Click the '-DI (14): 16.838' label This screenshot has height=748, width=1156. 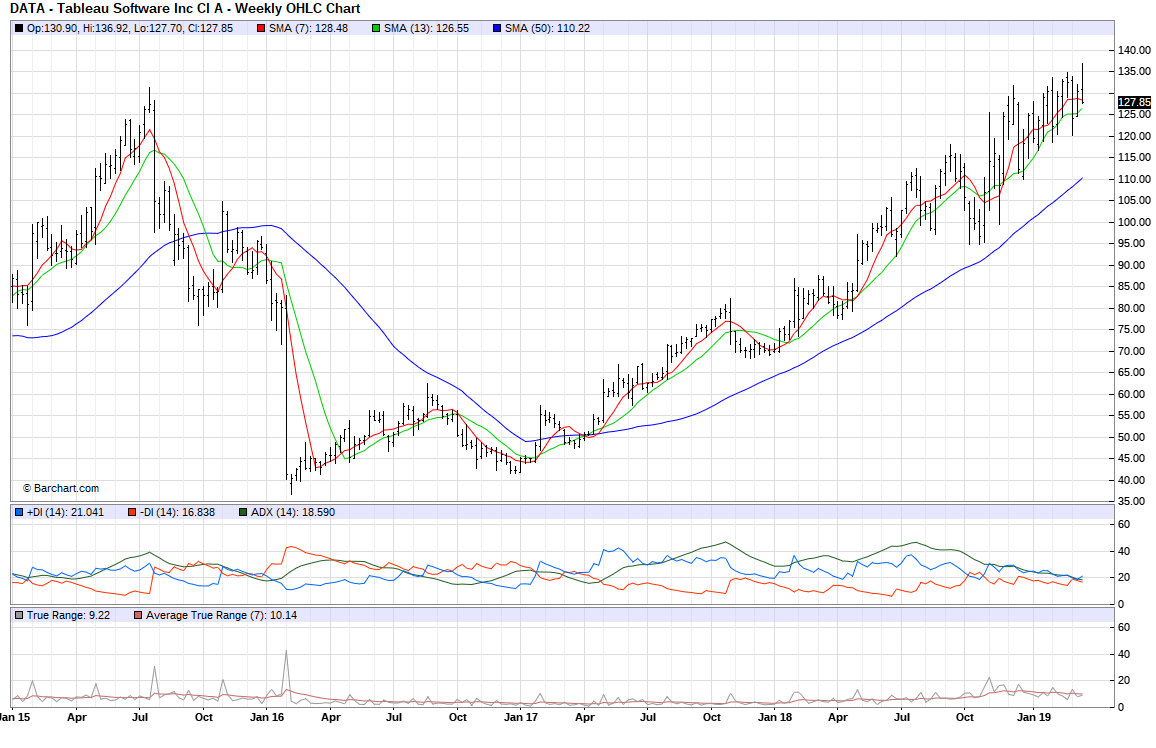coord(178,512)
